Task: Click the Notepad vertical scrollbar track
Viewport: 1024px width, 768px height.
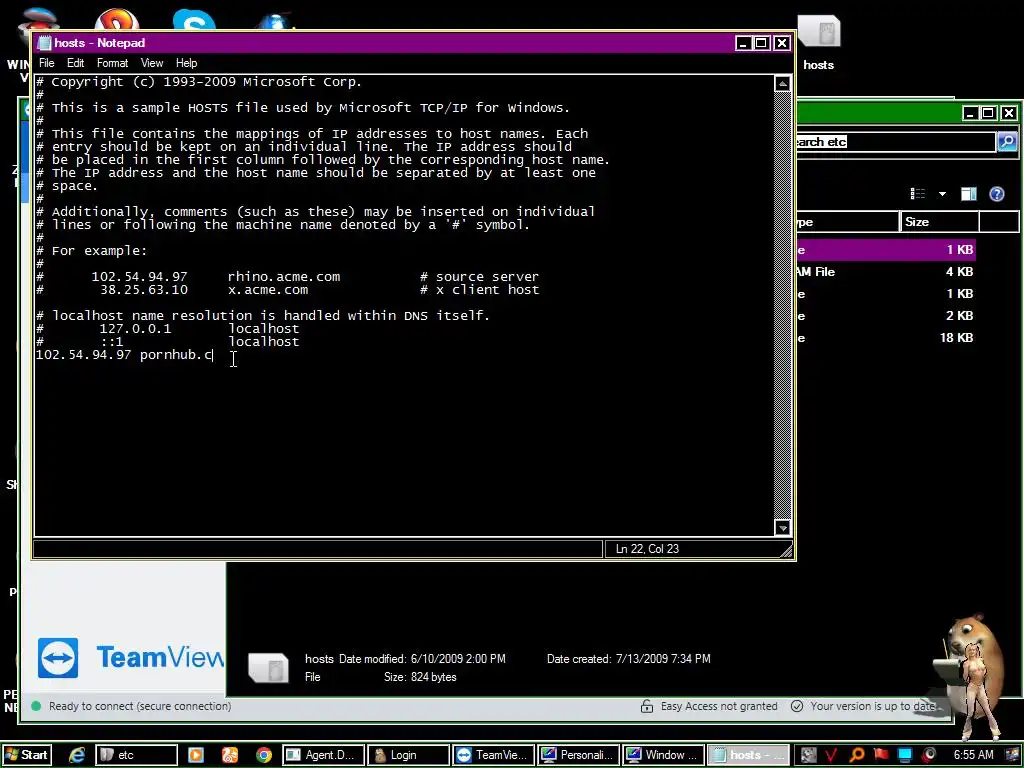Action: [x=782, y=306]
